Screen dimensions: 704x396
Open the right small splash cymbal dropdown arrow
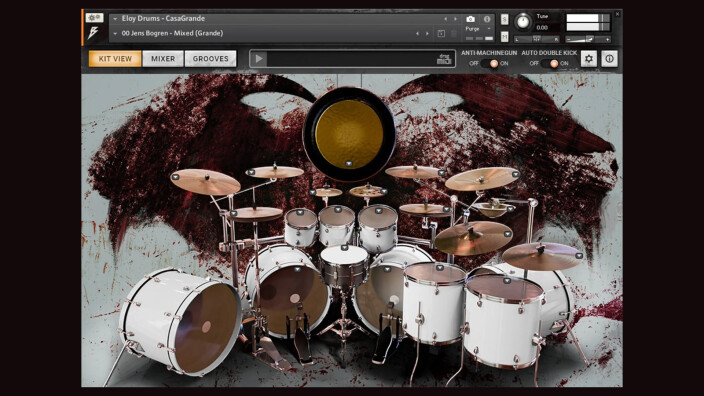tap(384, 191)
